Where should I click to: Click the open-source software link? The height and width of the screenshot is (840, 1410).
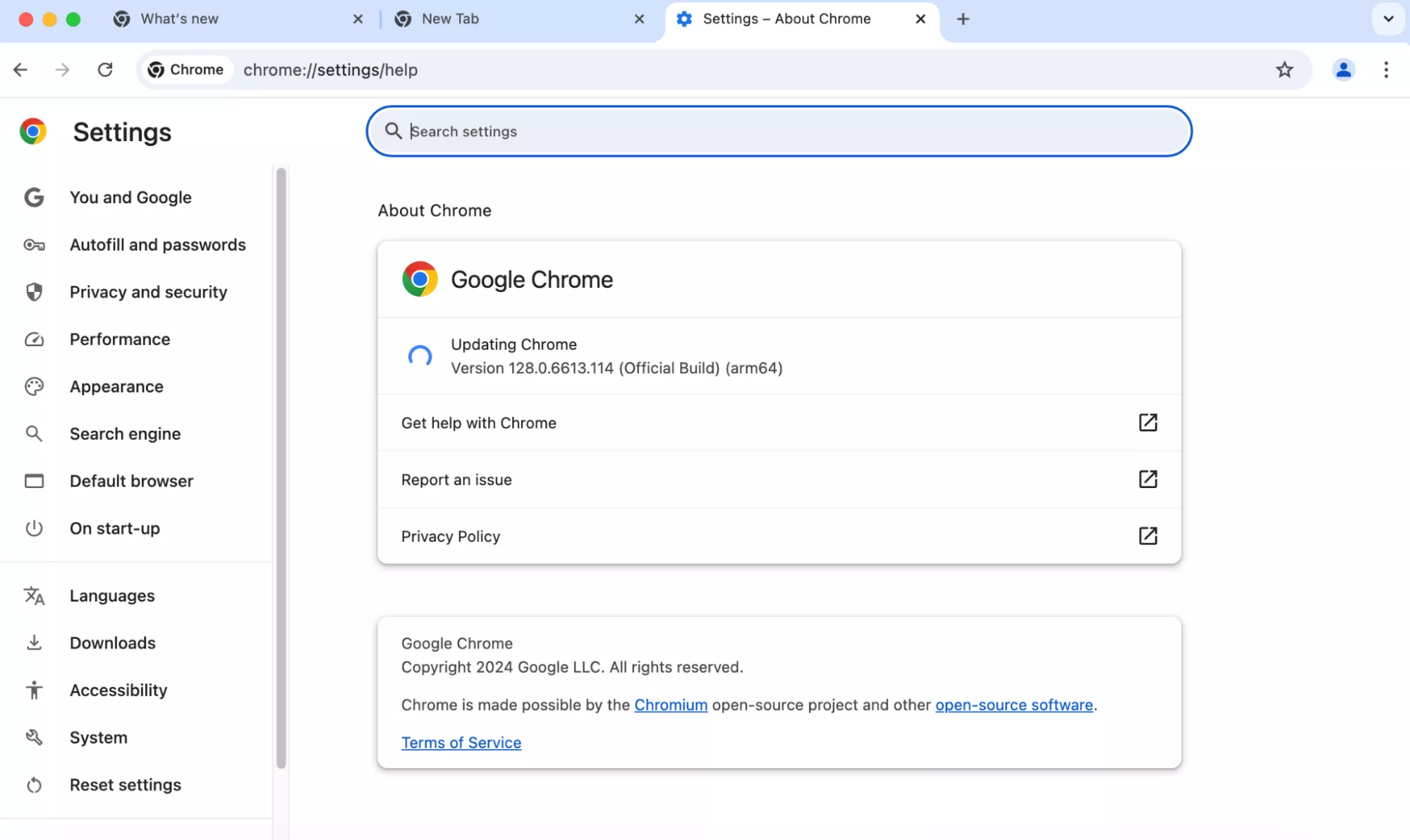(1014, 705)
